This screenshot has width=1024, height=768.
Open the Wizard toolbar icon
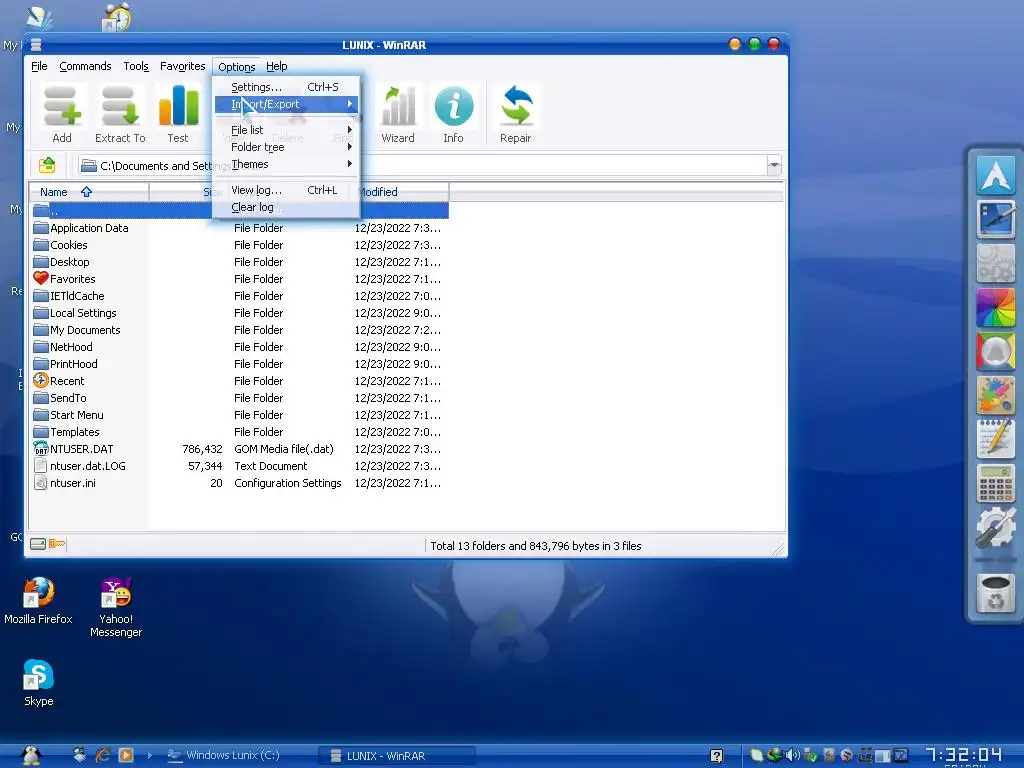(398, 114)
